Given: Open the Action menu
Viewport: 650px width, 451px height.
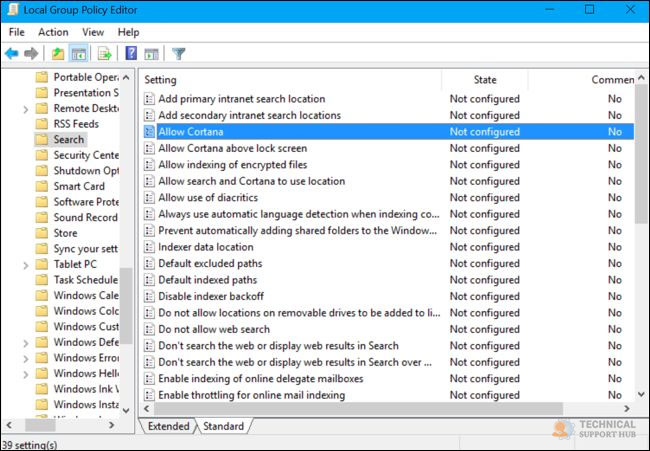Looking at the screenshot, I should pyautogui.click(x=53, y=32).
